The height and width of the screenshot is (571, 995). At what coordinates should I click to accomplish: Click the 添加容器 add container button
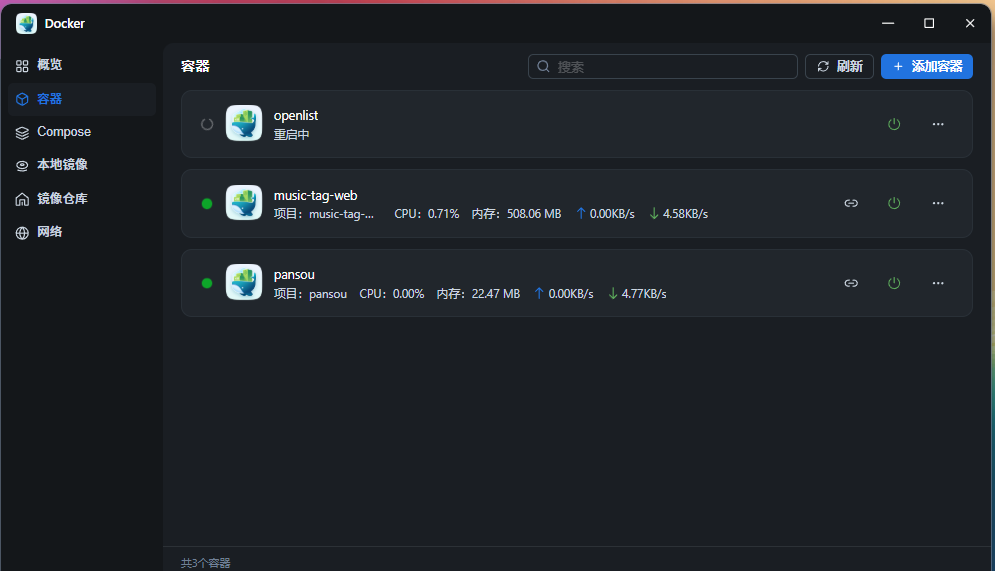pyautogui.click(x=926, y=67)
